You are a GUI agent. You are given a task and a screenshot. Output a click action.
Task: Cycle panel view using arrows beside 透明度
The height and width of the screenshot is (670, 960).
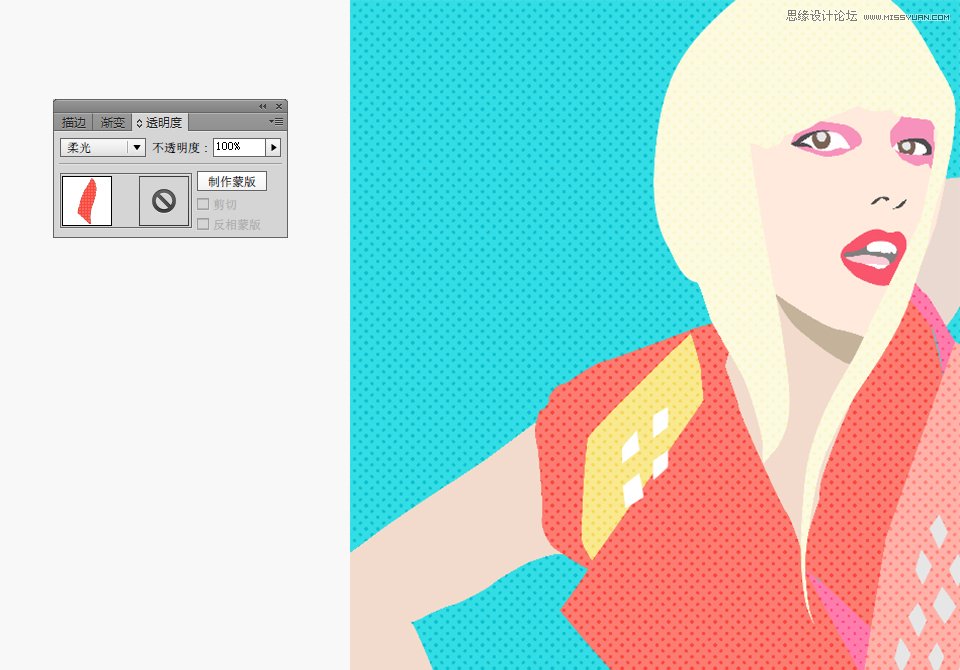click(x=140, y=123)
